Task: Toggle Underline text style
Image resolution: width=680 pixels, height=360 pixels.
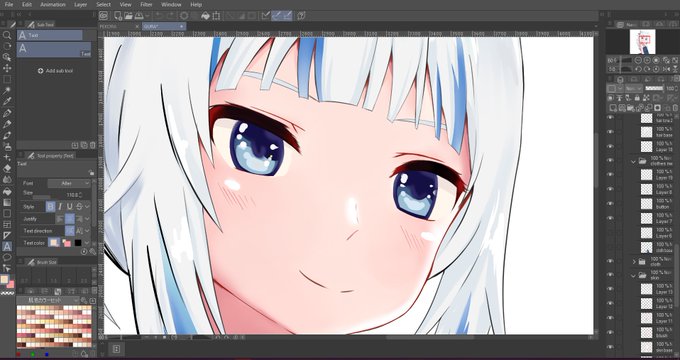Action: tap(69, 206)
